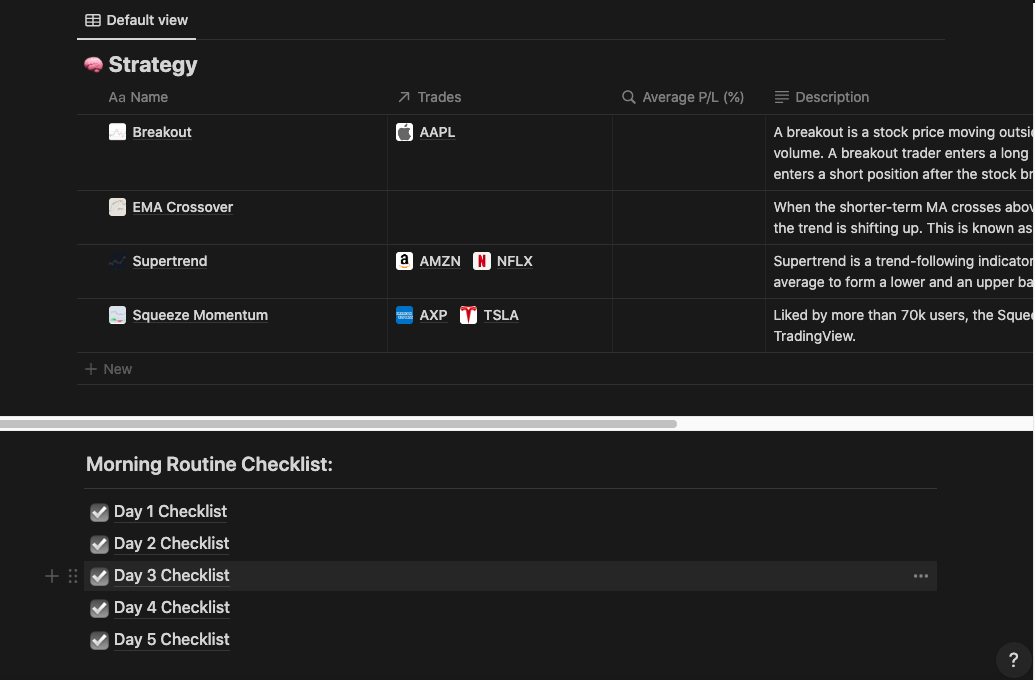The height and width of the screenshot is (680, 1035).
Task: Click the Tesla icon next to TSLA
Action: pyautogui.click(x=467, y=315)
